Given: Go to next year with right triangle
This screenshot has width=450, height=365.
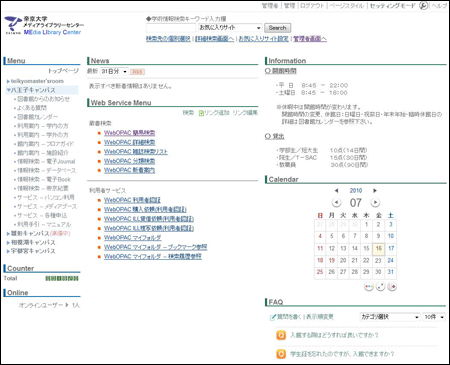Looking at the screenshot, I should [x=375, y=191].
